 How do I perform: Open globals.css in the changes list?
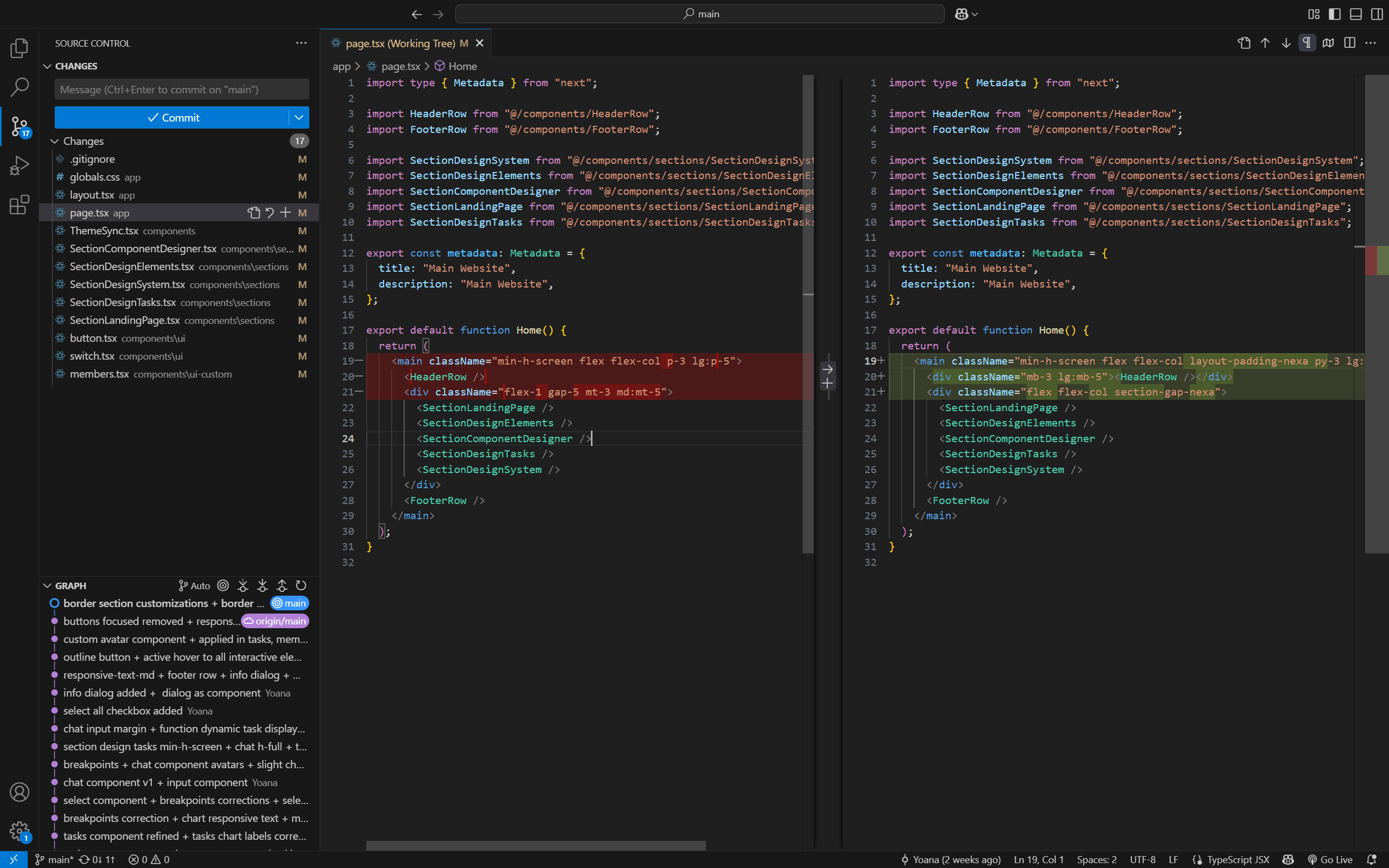pyautogui.click(x=179, y=177)
